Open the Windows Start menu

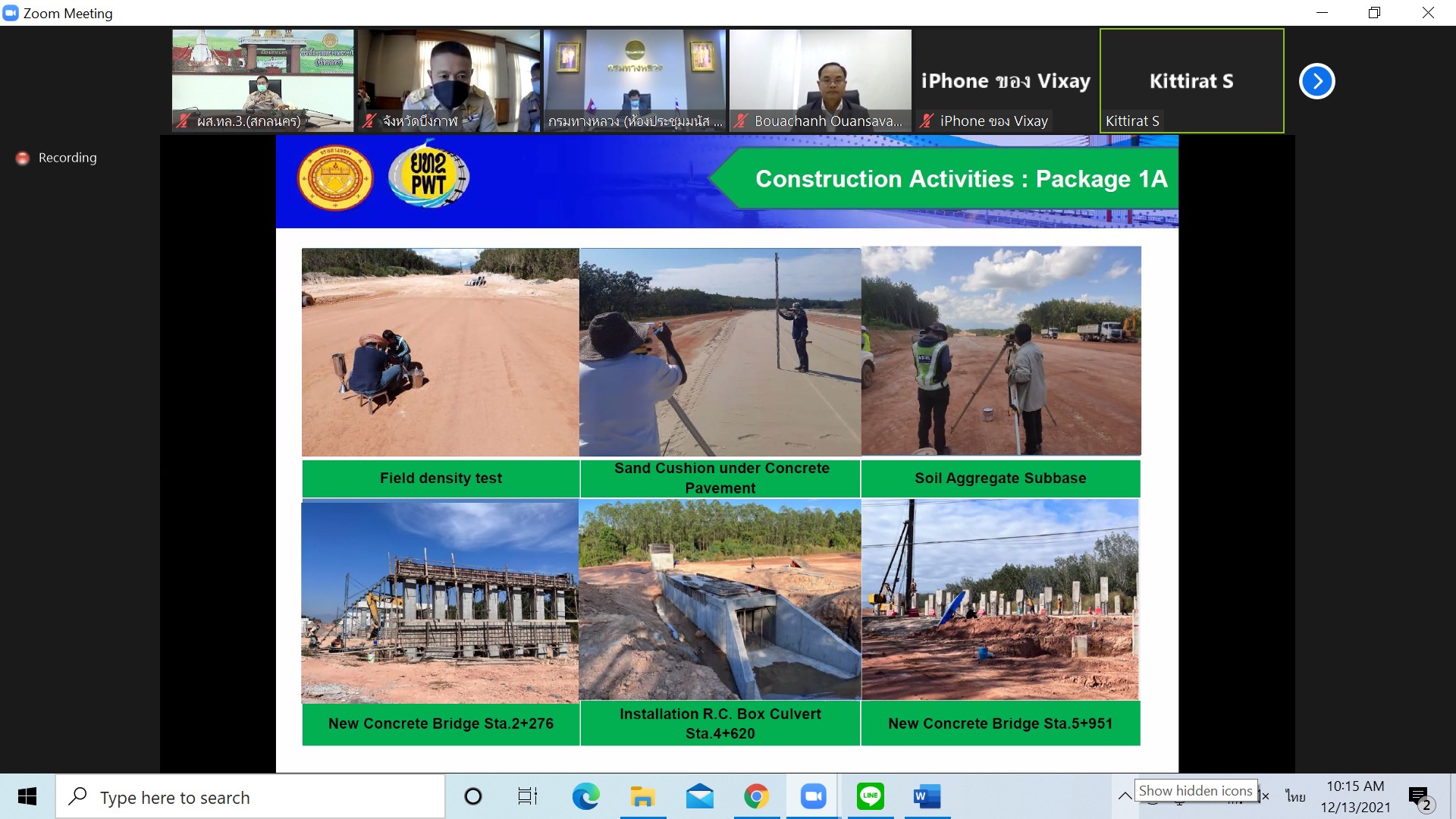tap(27, 796)
